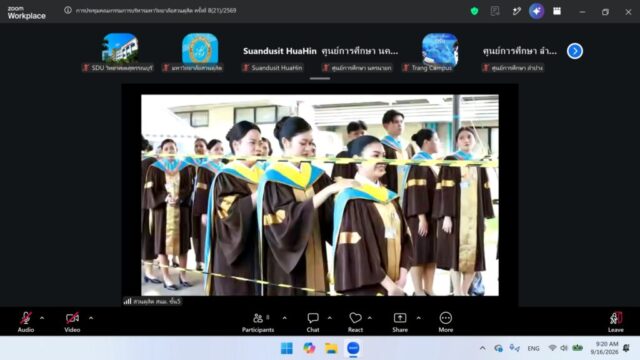Show hidden system tray icons
This screenshot has width=640, height=360.
pos(482,348)
